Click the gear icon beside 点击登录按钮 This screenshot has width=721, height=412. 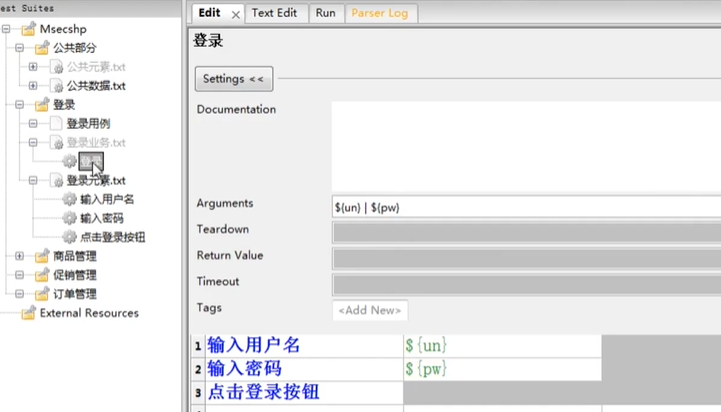(x=69, y=237)
